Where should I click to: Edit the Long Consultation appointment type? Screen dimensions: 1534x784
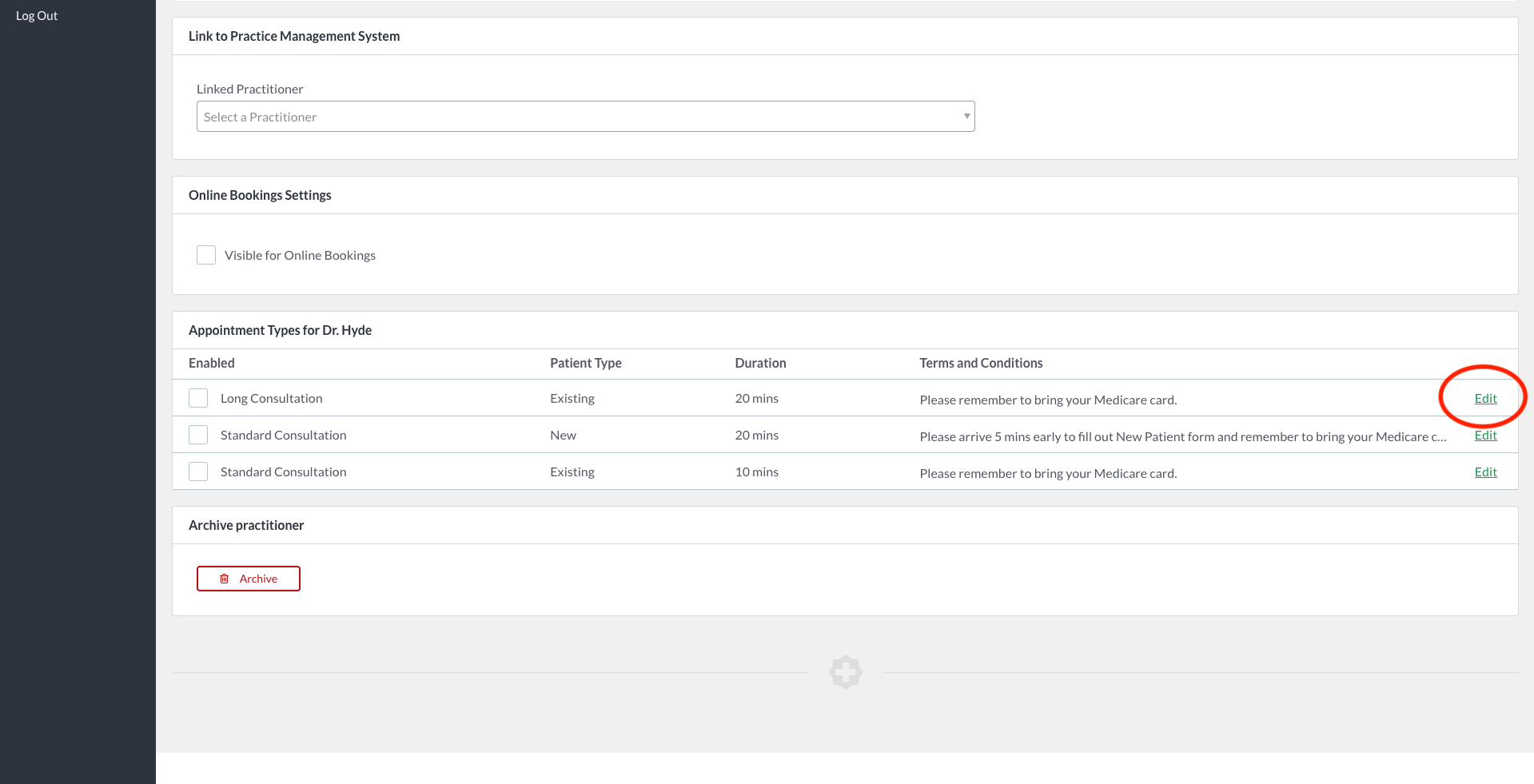1485,398
